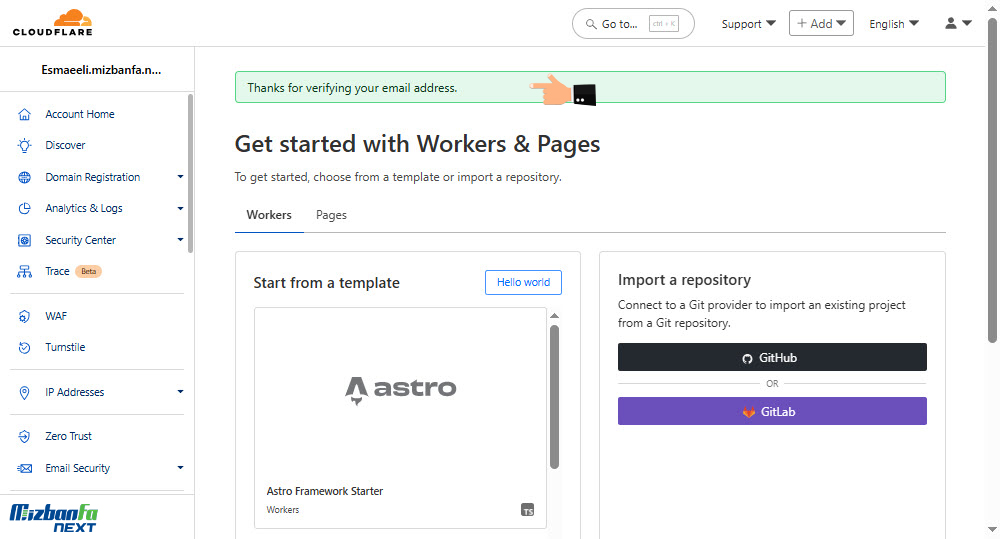Screen dimensions: 1000x539
Task: Switch to the Pages tab
Action: pyautogui.click(x=332, y=215)
